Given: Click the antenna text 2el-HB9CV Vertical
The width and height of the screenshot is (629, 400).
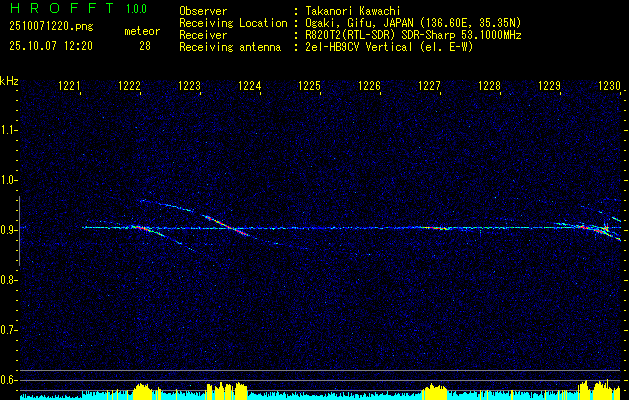Looking at the screenshot, I should pyautogui.click(x=359, y=47).
